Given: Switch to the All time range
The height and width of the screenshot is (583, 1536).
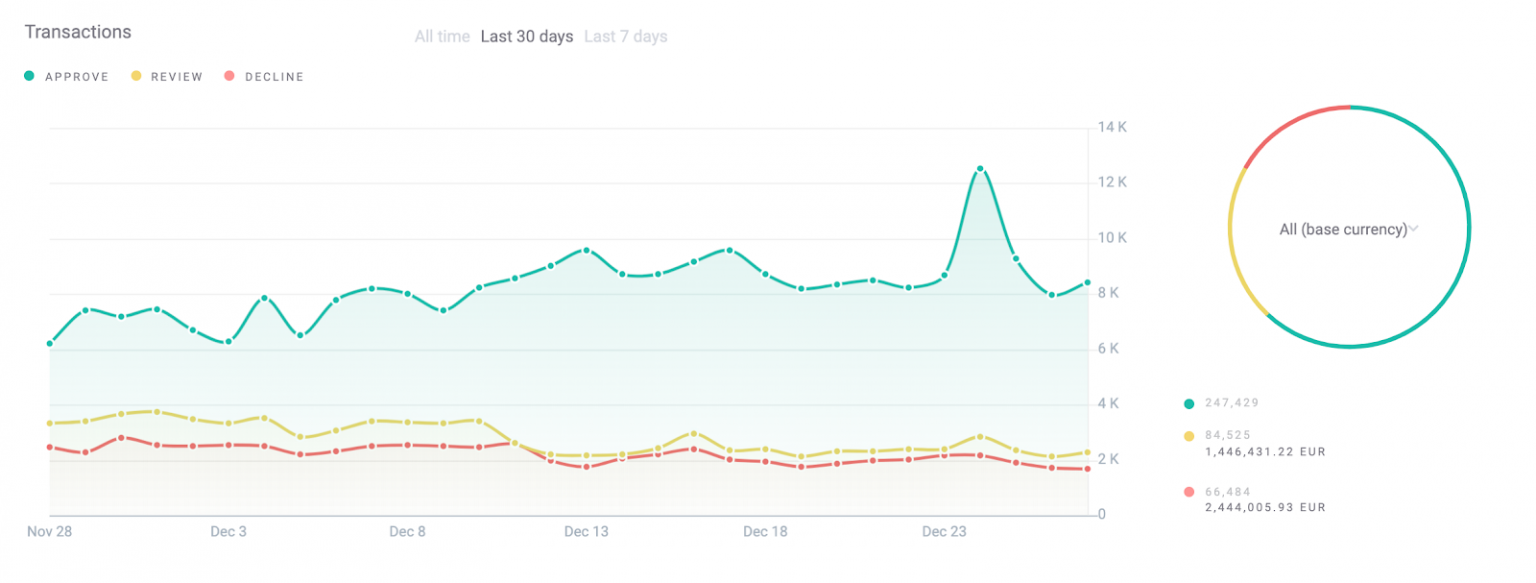Looking at the screenshot, I should click(442, 37).
